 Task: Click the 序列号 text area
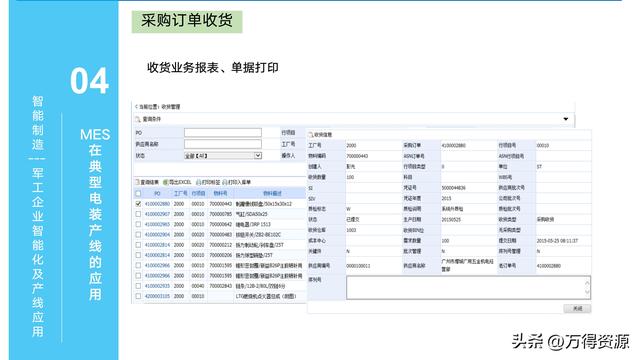469,287
